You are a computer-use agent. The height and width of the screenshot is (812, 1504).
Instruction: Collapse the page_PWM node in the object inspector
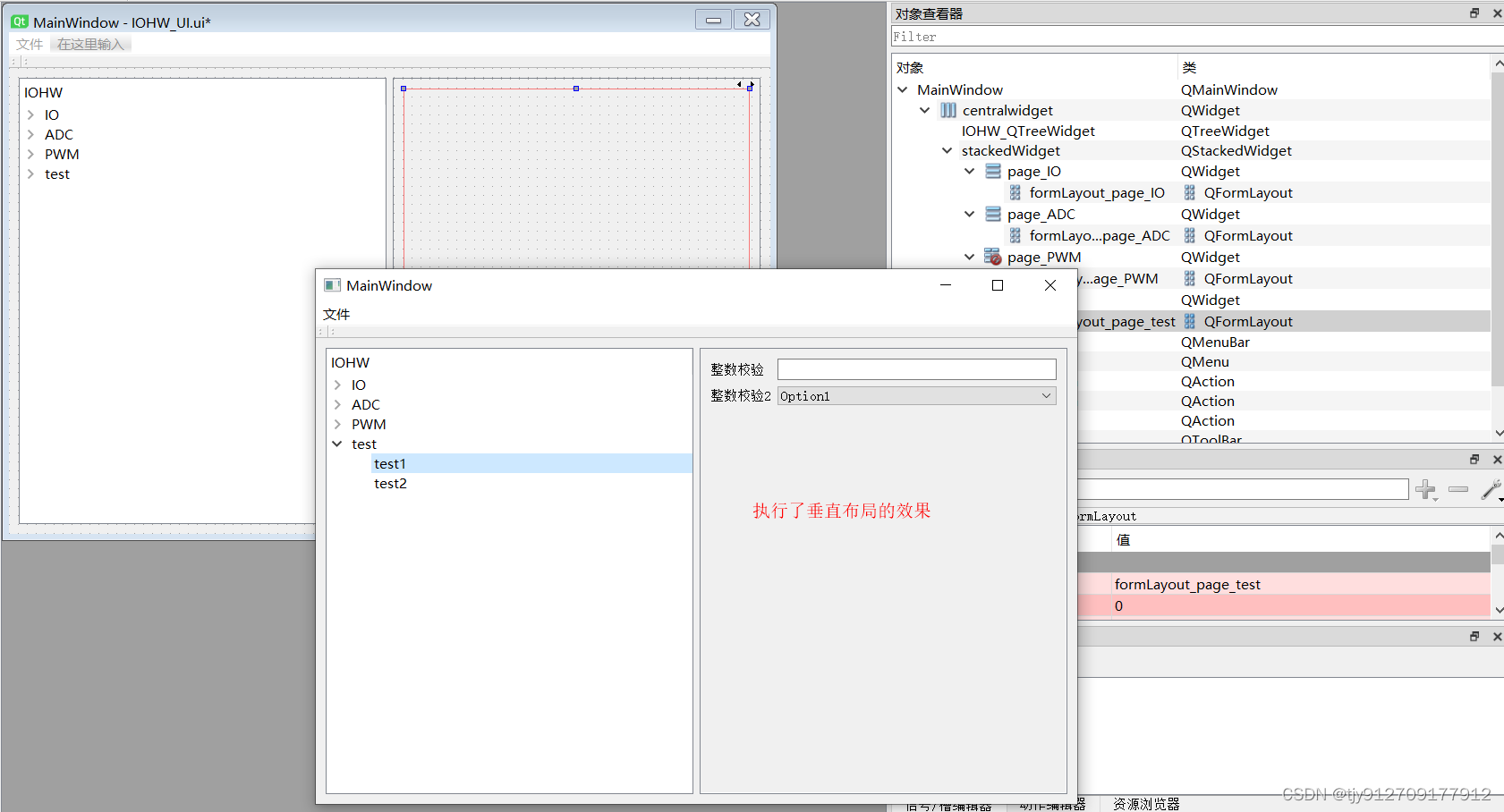click(x=970, y=257)
